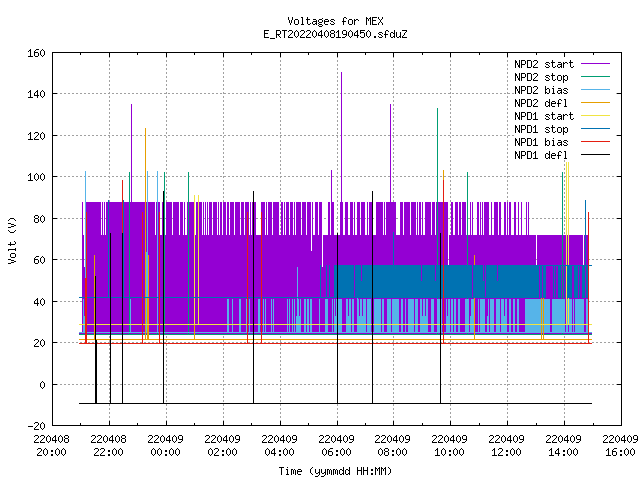Click the -20 y-axis tick label

(x=36, y=426)
